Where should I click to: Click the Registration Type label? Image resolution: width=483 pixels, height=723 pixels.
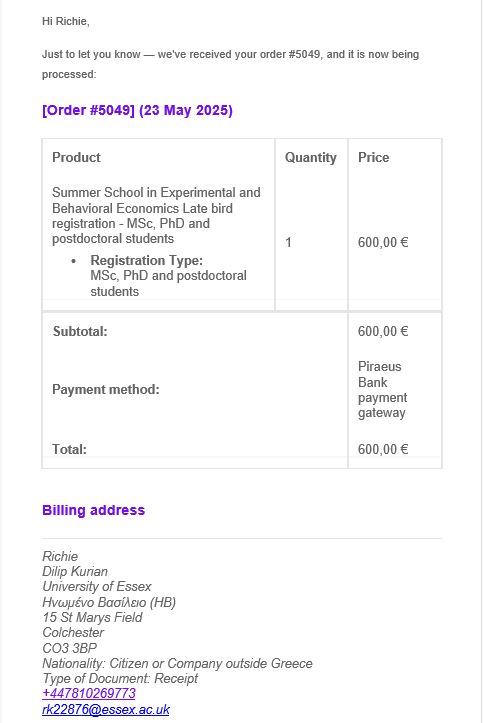[x=147, y=261]
